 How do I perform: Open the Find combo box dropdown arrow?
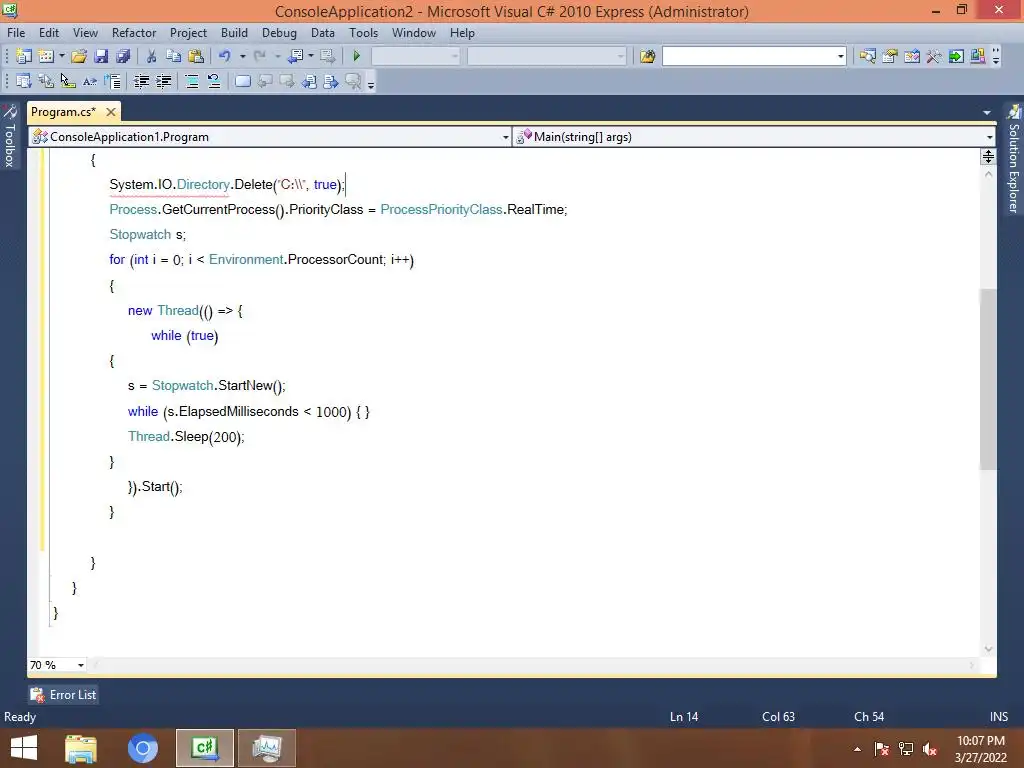(840, 56)
